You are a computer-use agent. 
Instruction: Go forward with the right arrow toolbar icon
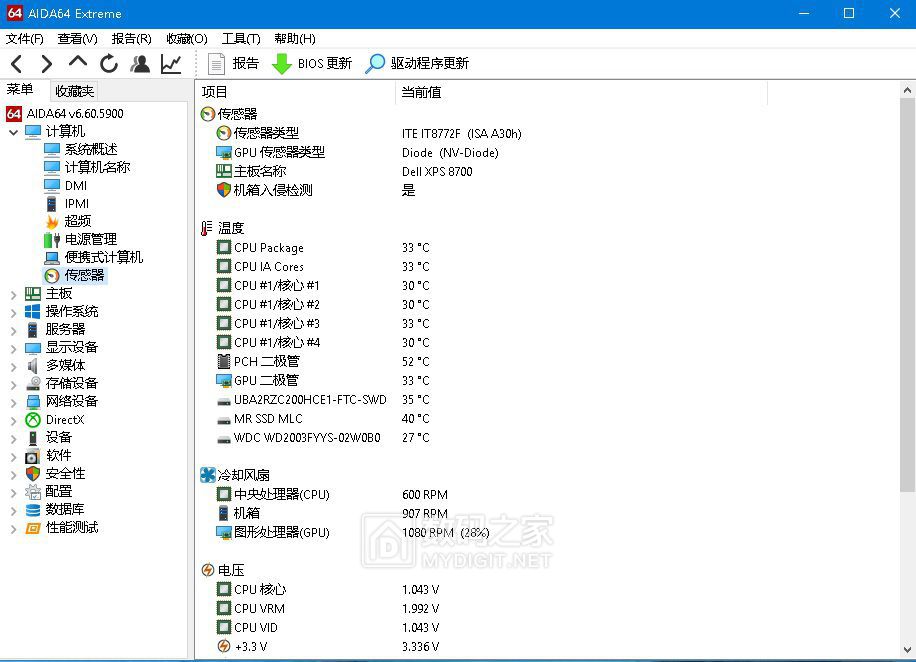[47, 63]
